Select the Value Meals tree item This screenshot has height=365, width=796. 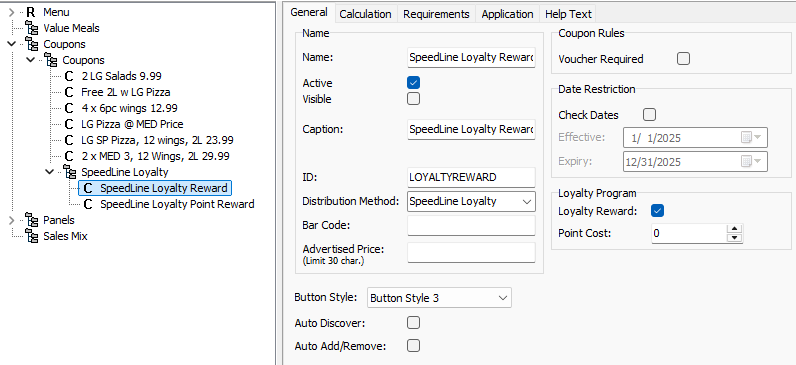point(71,28)
